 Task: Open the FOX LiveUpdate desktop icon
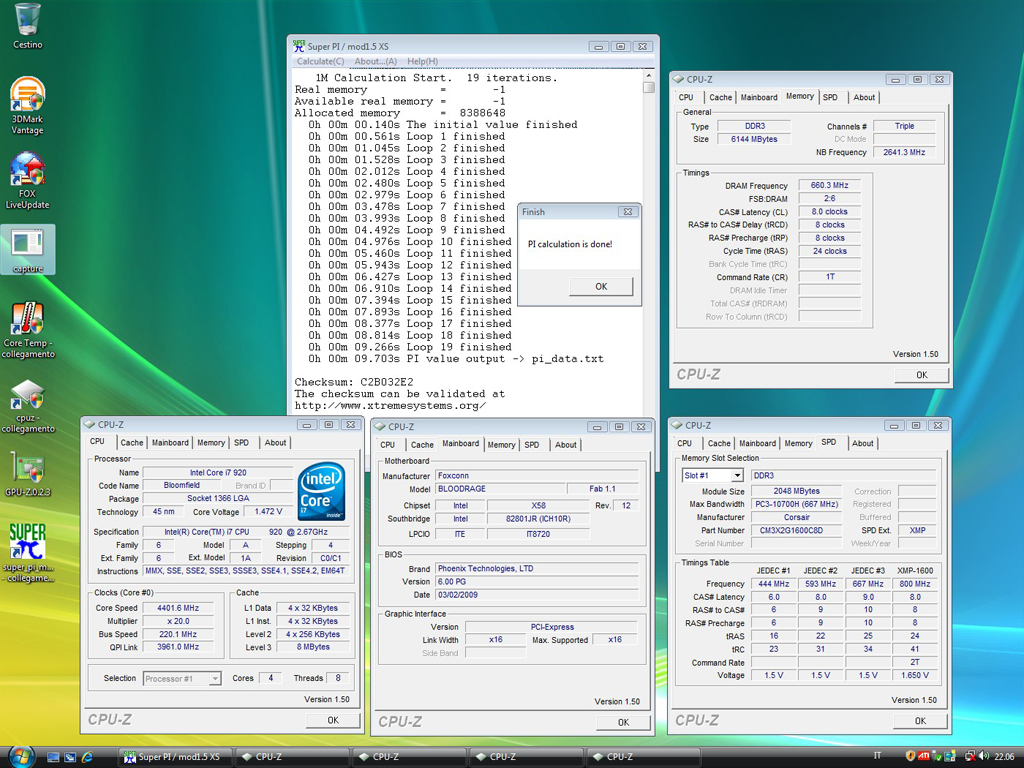(x=27, y=180)
